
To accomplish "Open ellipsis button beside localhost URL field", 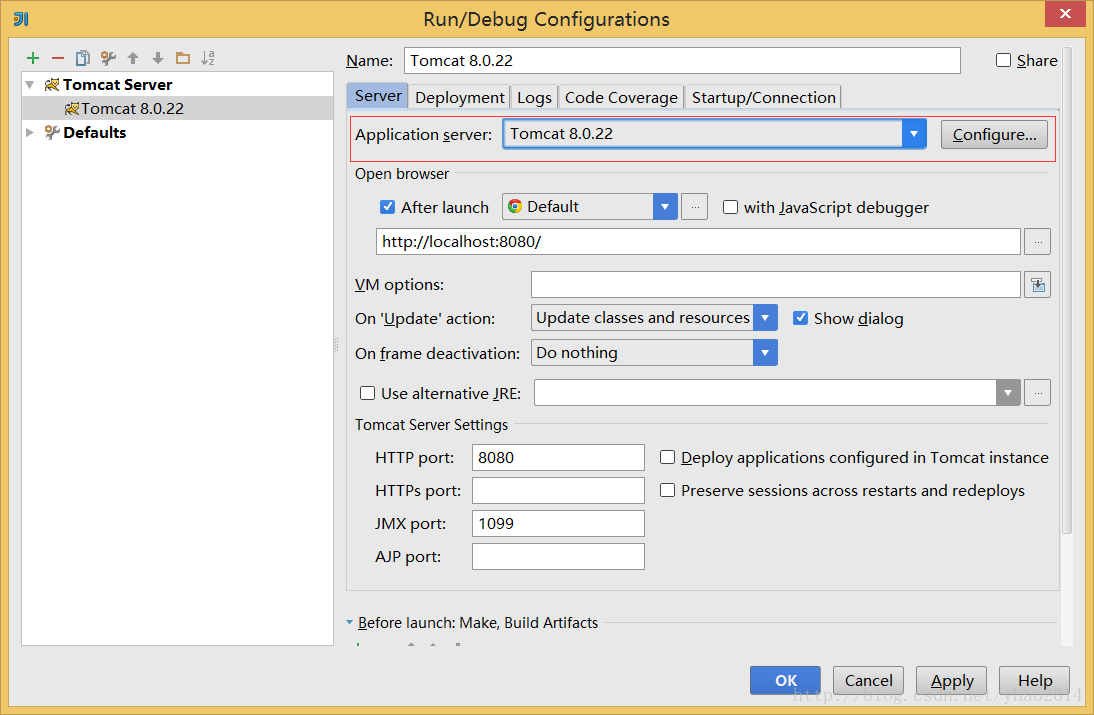I will [1037, 241].
